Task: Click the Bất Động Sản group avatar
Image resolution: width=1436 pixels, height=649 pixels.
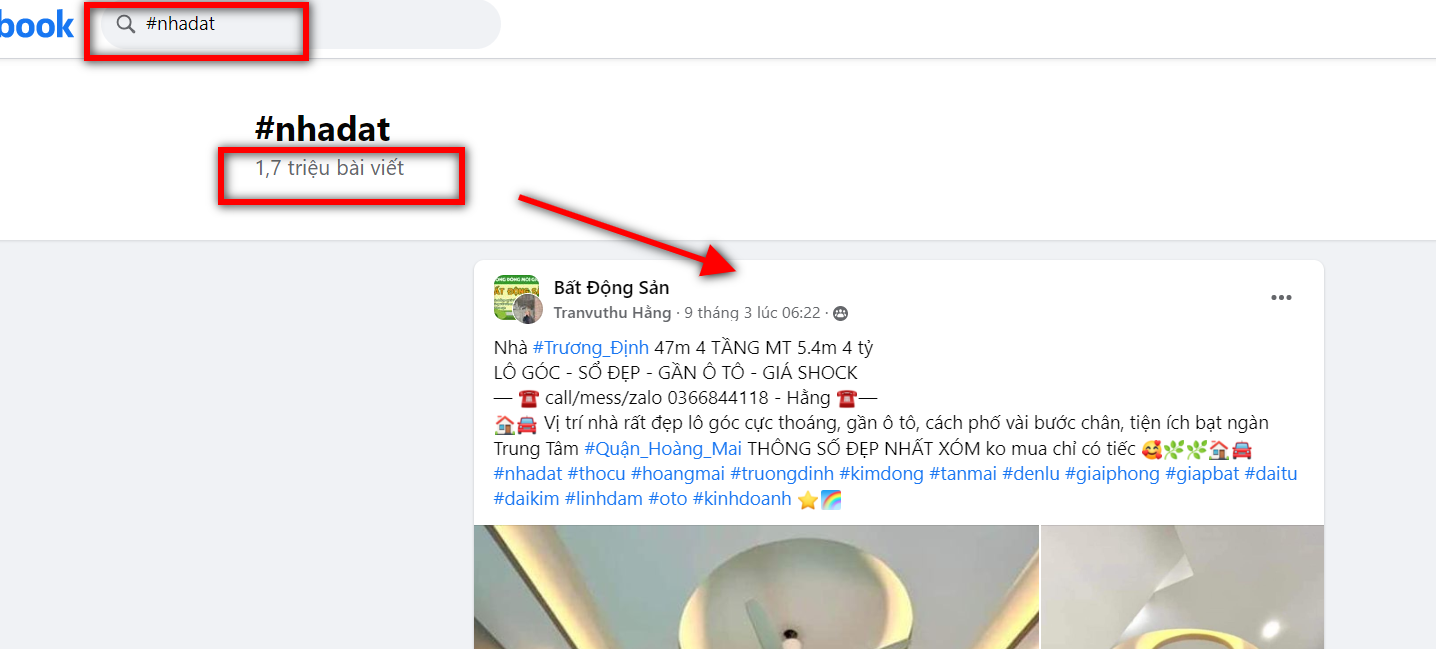Action: [x=517, y=299]
